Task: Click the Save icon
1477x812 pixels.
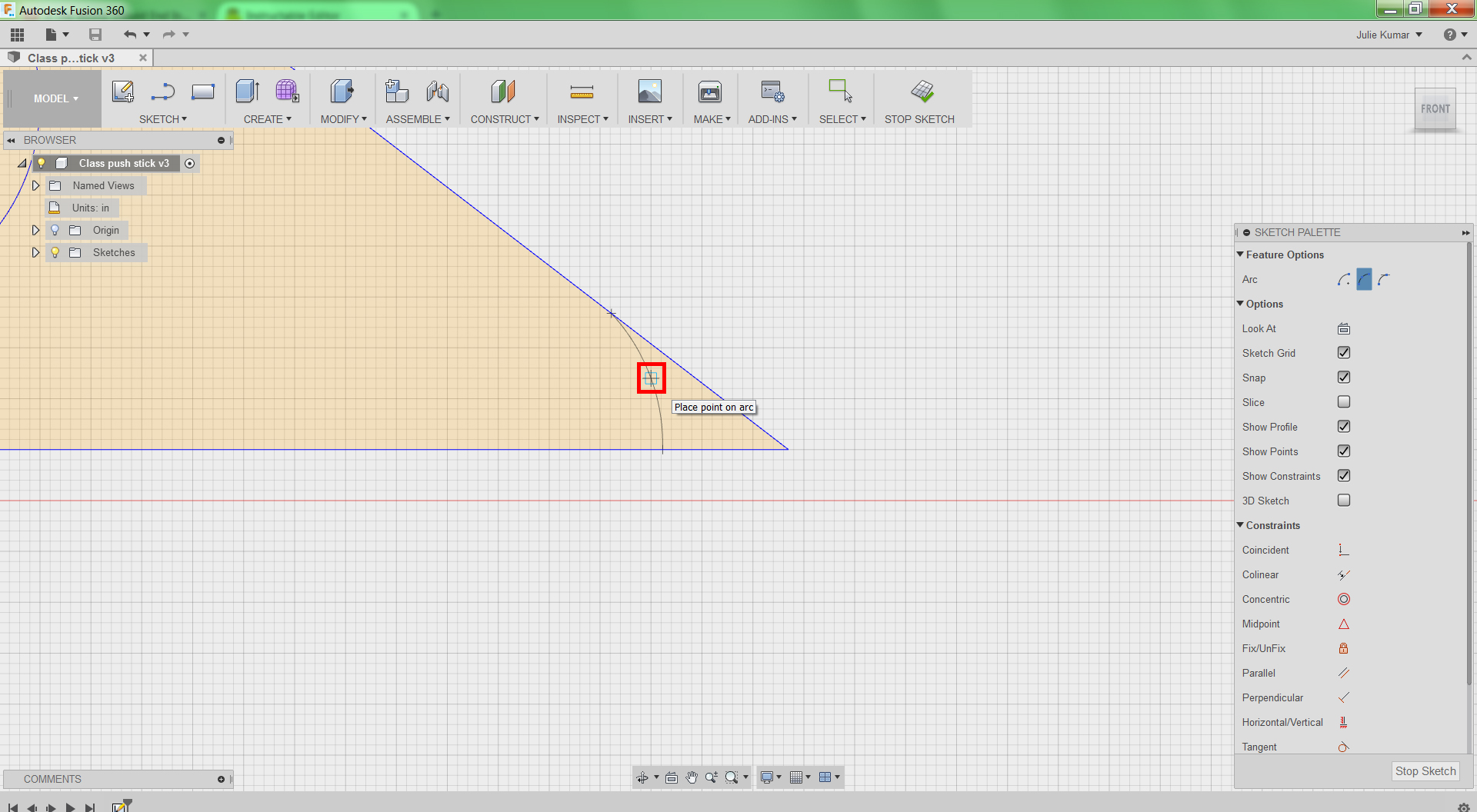Action: pos(95,35)
